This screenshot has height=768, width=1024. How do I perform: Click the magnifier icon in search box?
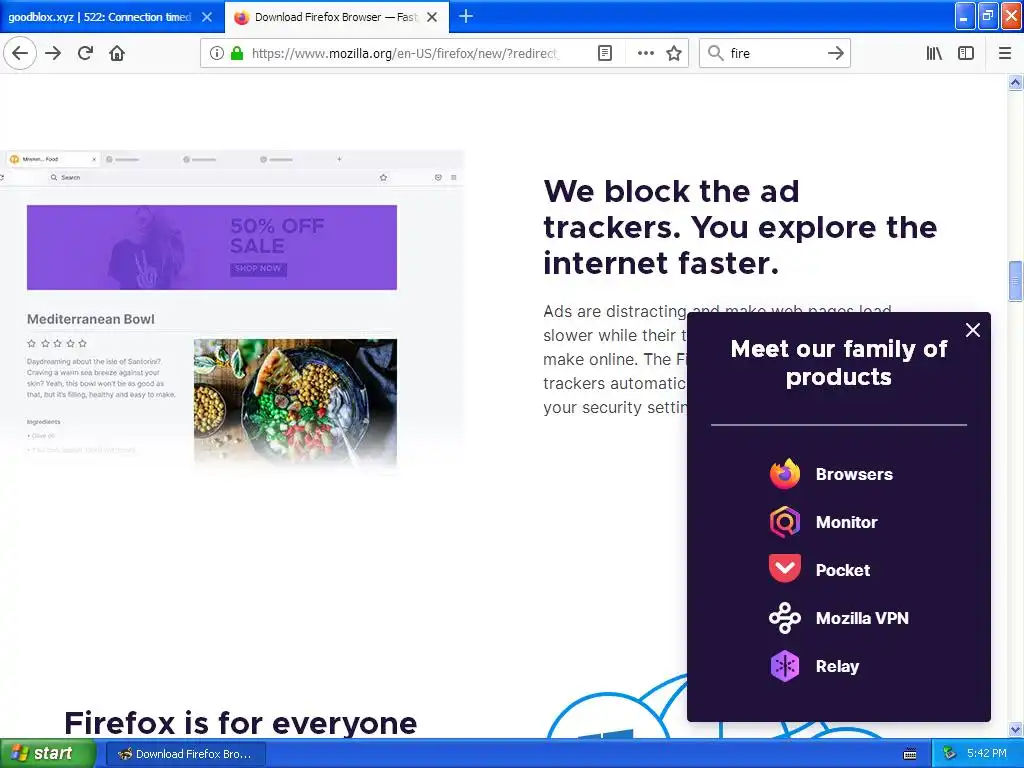point(716,53)
